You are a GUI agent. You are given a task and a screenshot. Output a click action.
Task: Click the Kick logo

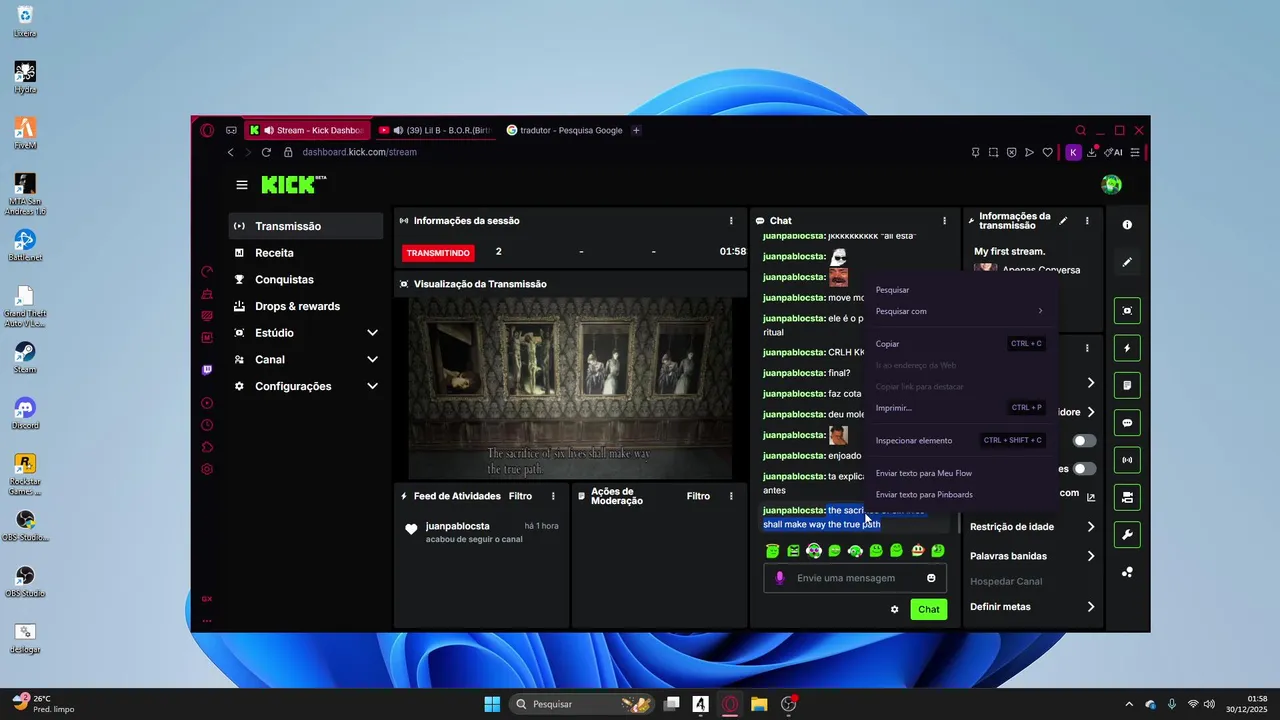pyautogui.click(x=294, y=184)
